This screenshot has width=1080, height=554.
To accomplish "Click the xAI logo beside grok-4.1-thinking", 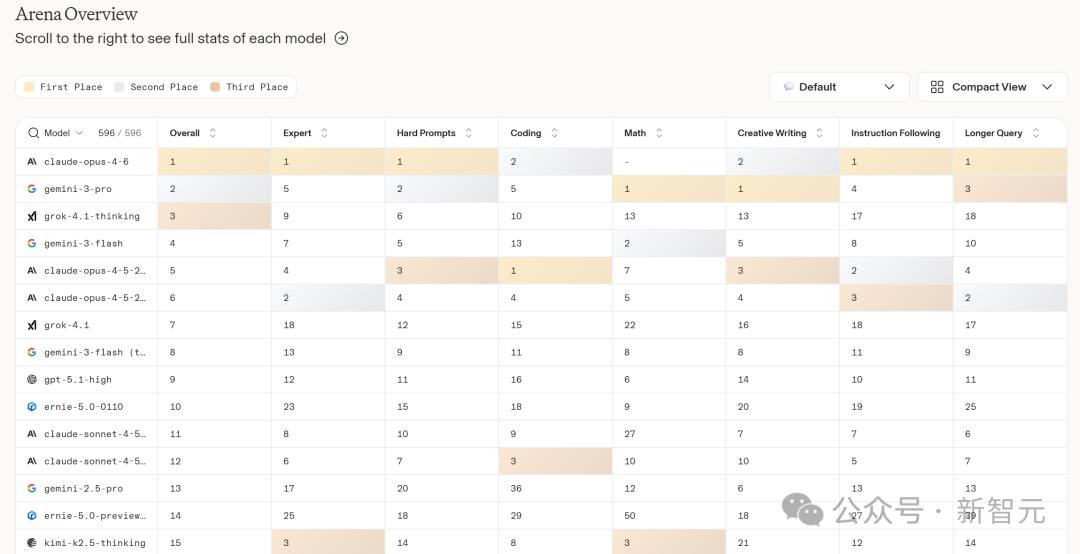I will tap(32, 216).
